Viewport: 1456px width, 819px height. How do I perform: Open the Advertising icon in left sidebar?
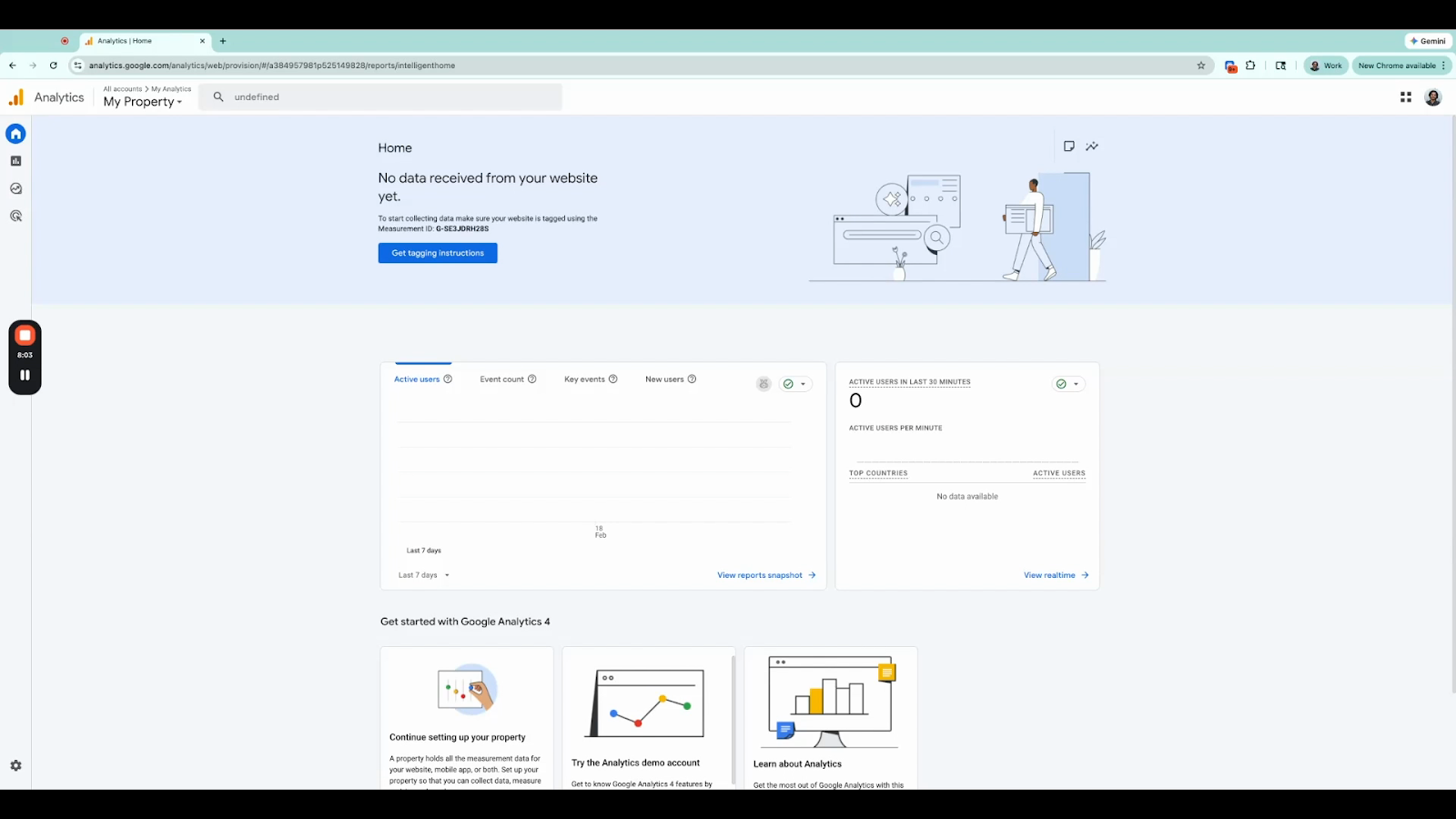point(15,216)
